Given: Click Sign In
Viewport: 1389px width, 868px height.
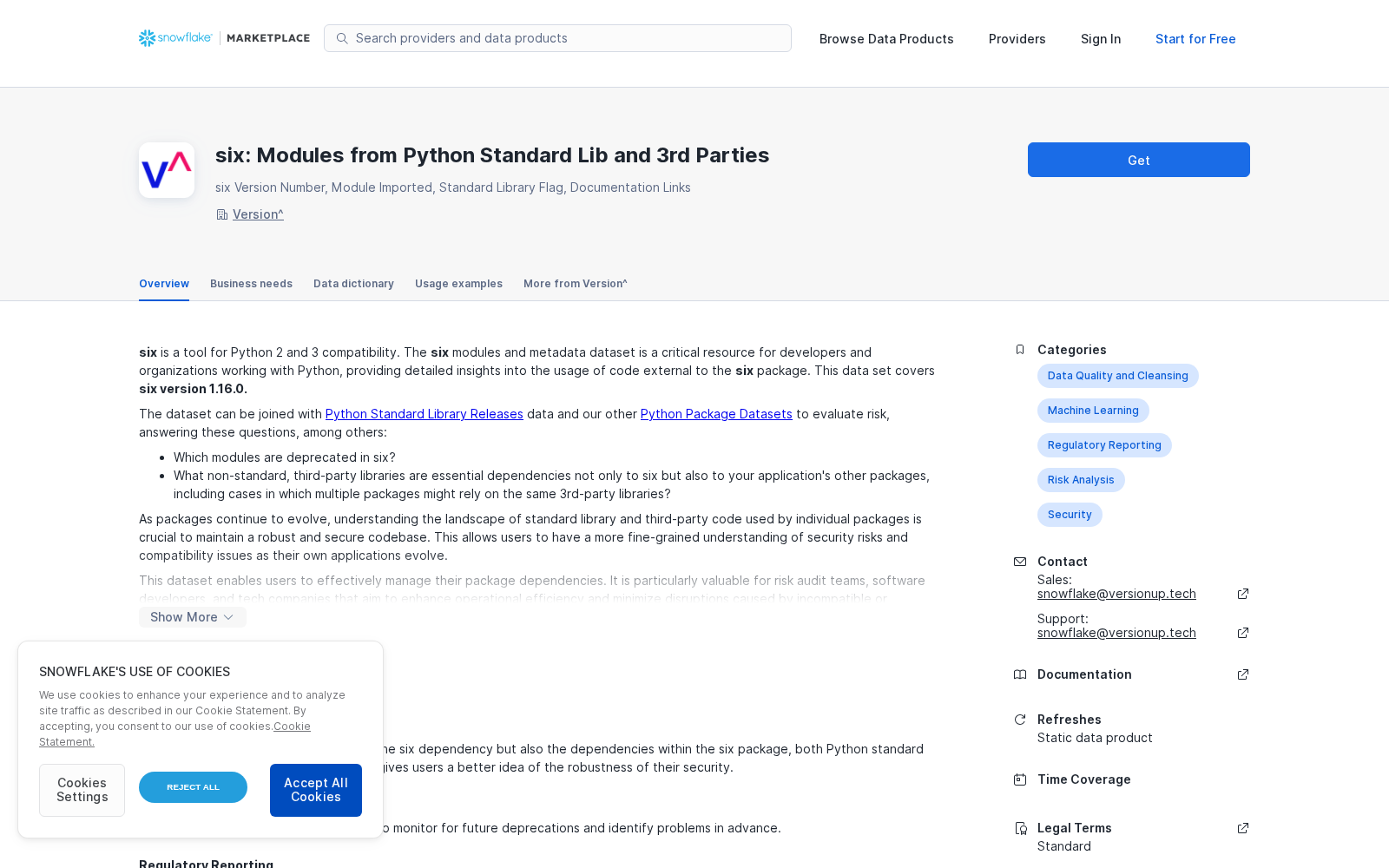Looking at the screenshot, I should [1101, 39].
